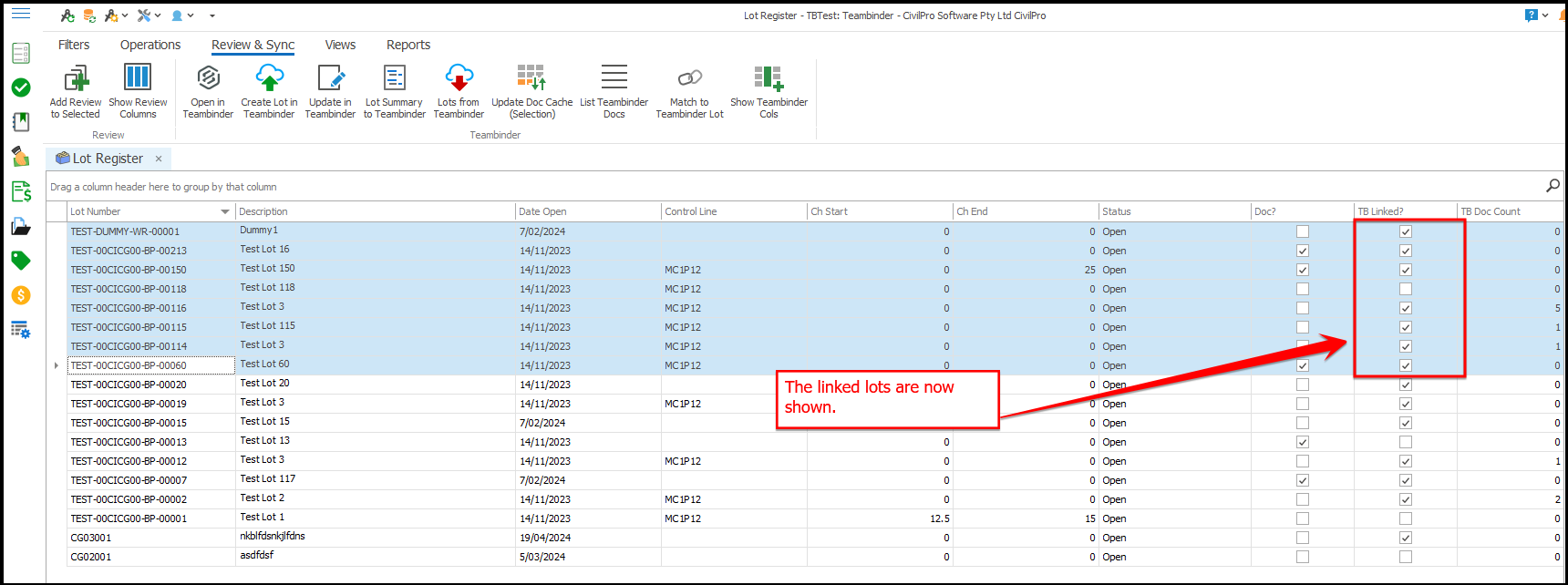Image resolution: width=1568 pixels, height=585 pixels.
Task: Open the notebook bookmark sidebar icon
Action: tap(21, 122)
